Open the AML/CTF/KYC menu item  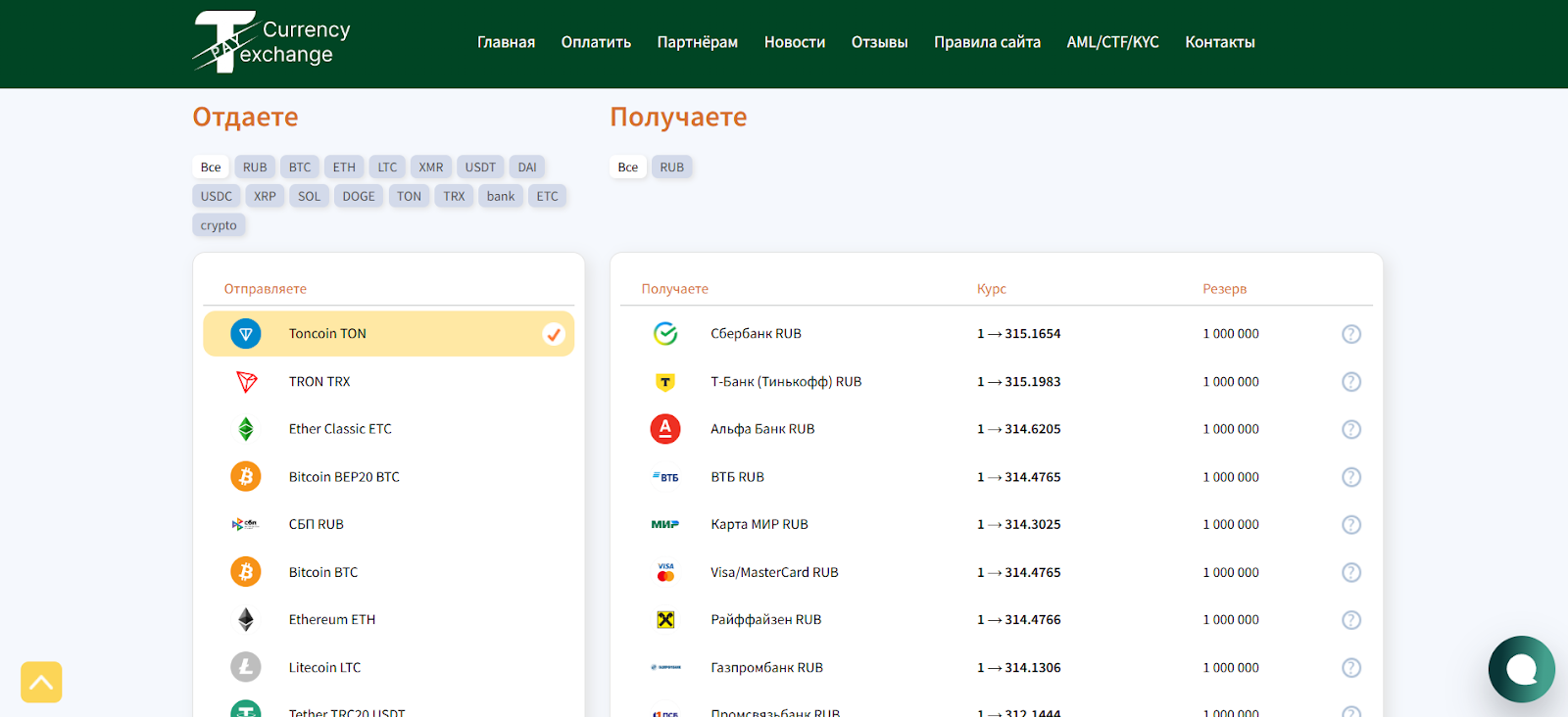[x=1112, y=42]
